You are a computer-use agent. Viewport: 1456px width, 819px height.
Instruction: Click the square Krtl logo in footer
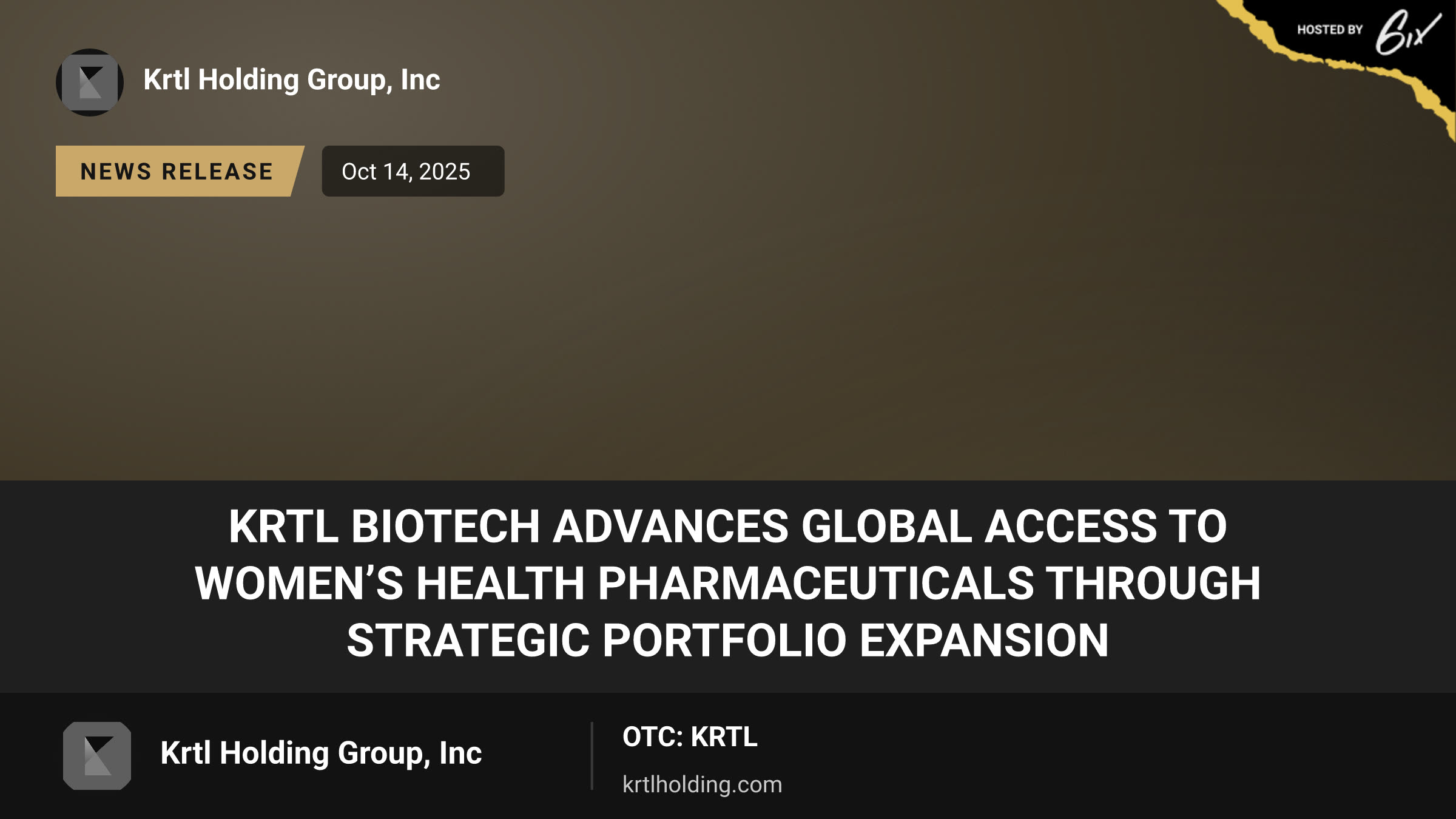point(97,756)
